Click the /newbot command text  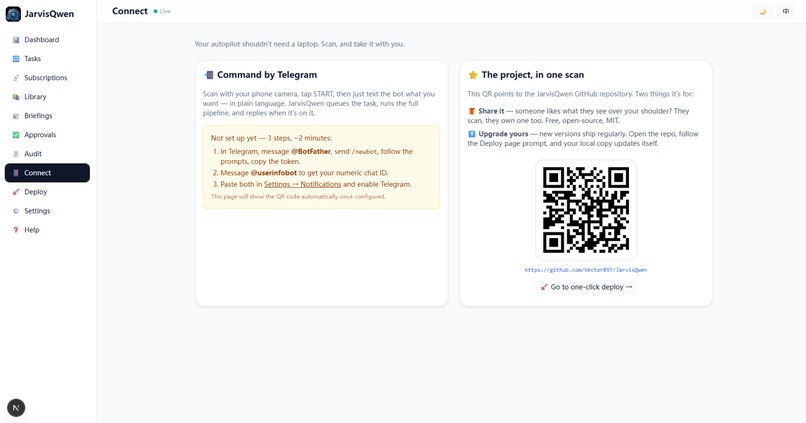(x=364, y=152)
